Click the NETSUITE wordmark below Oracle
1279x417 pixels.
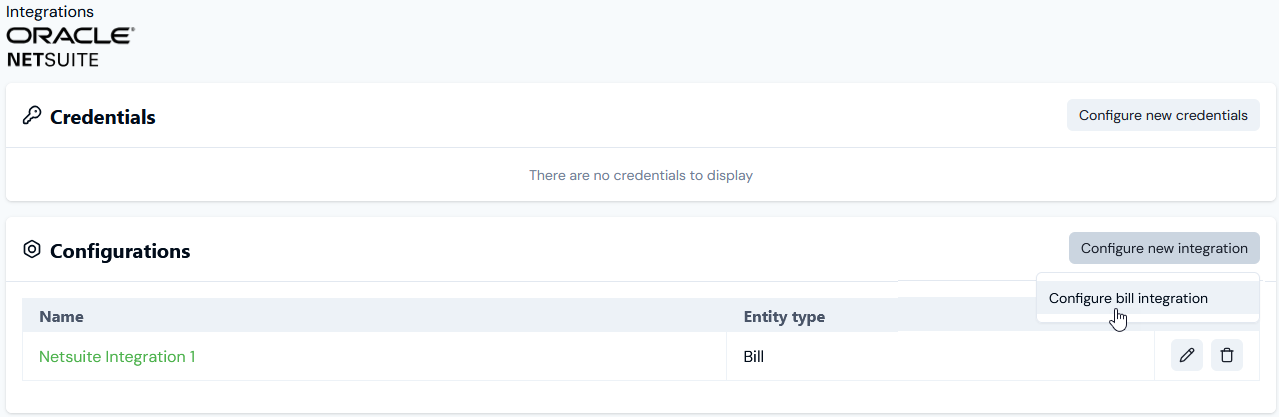tap(53, 59)
